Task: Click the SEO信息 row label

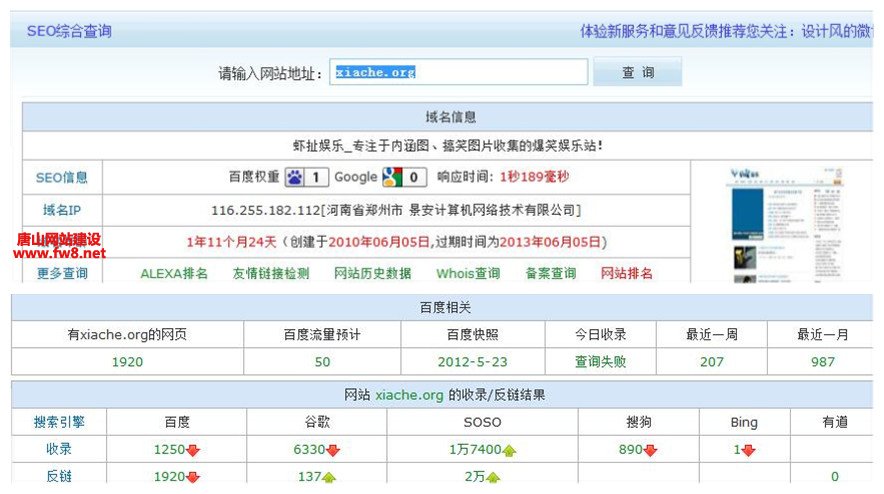Action: point(62,178)
